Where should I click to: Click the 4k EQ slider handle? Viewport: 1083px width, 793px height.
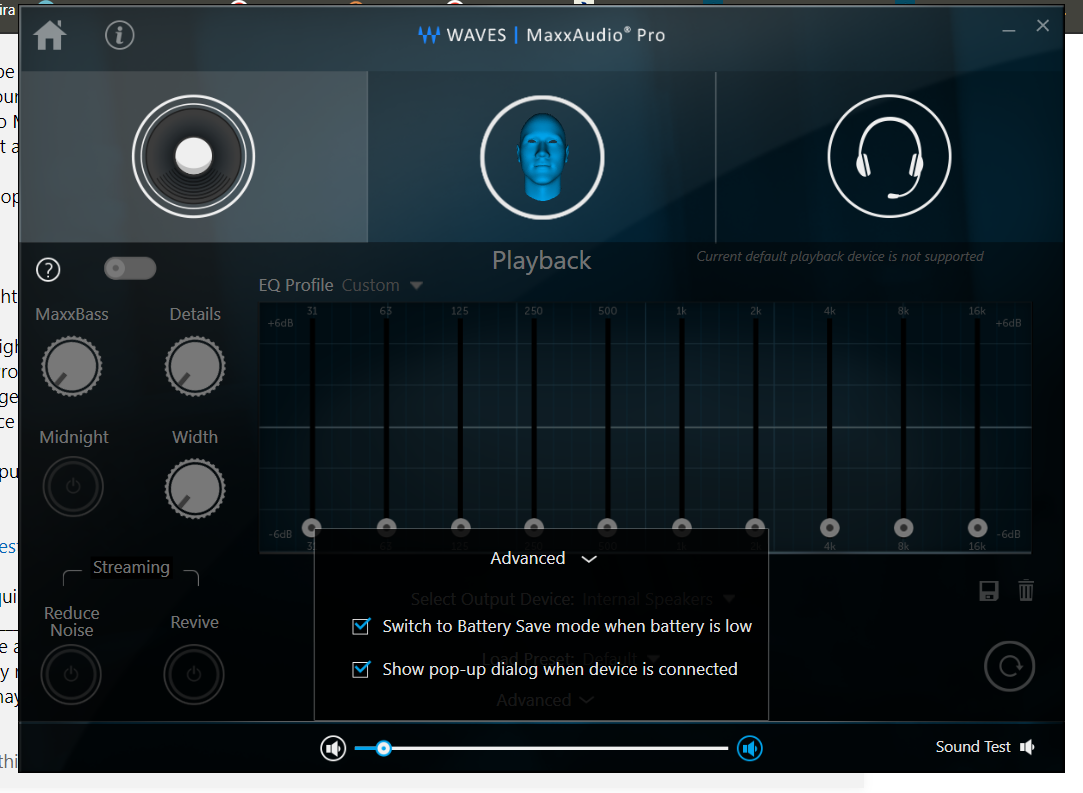click(x=830, y=528)
